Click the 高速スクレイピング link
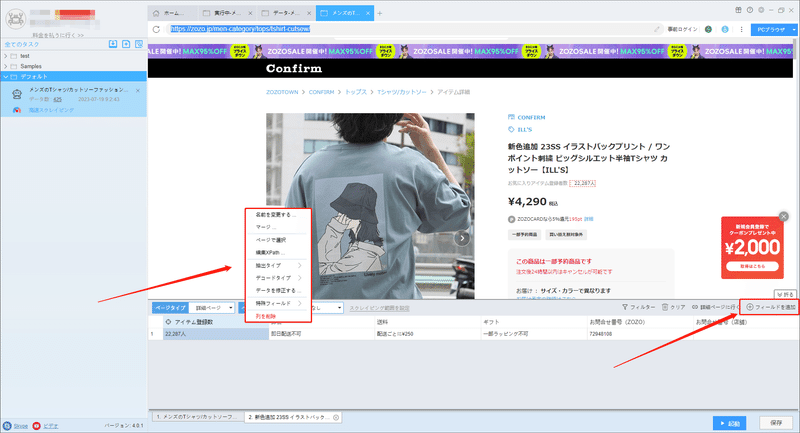800x433 pixels. point(51,110)
